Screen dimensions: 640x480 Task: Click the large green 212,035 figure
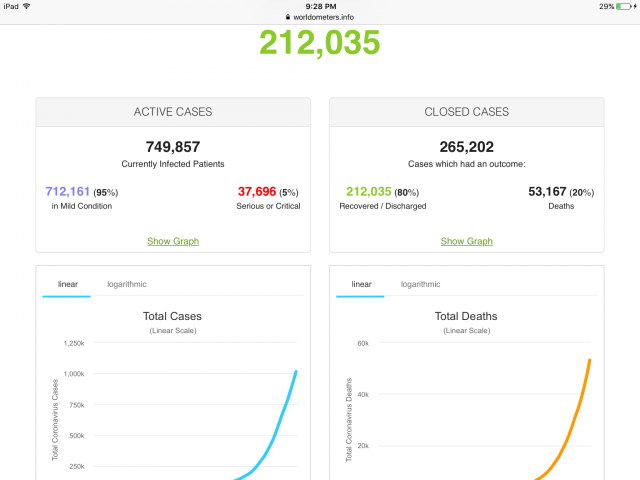click(x=320, y=42)
